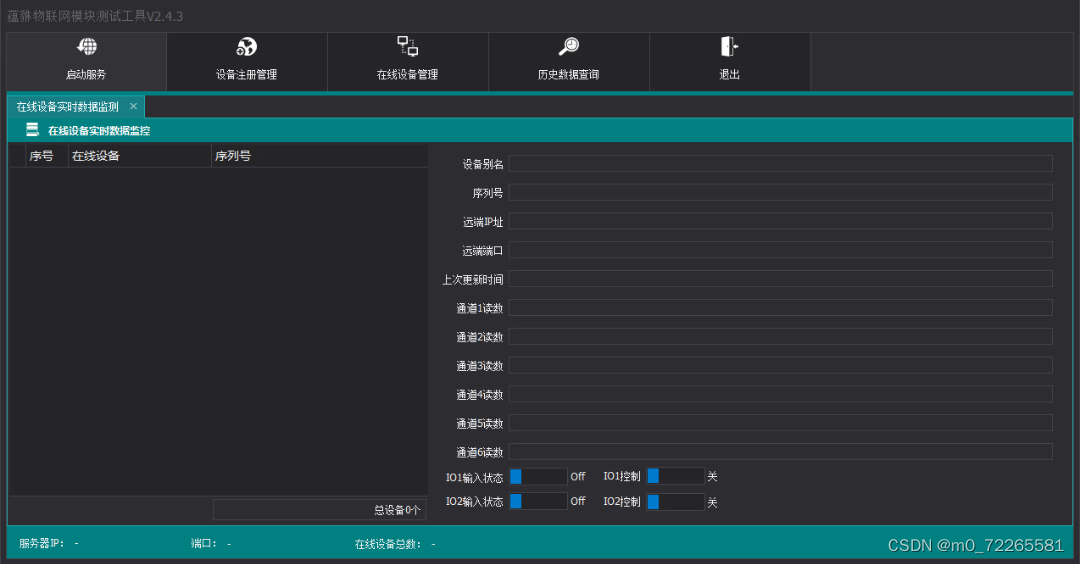Viewport: 1080px width, 564px height.
Task: Click the 服务器IP status entry
Action: (x=48, y=543)
